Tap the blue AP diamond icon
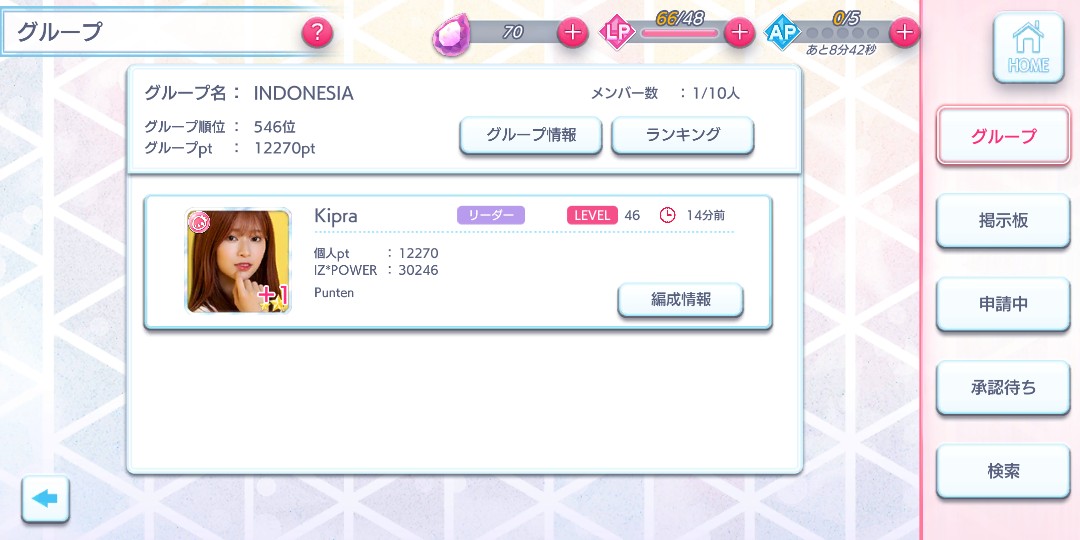The height and width of the screenshot is (540, 1080). (x=782, y=32)
